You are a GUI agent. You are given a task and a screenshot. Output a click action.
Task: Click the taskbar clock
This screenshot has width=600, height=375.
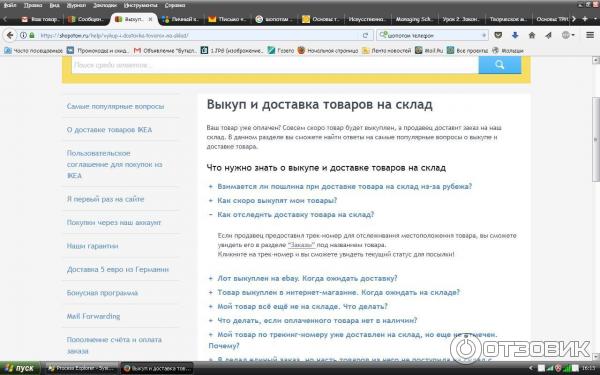(589, 368)
